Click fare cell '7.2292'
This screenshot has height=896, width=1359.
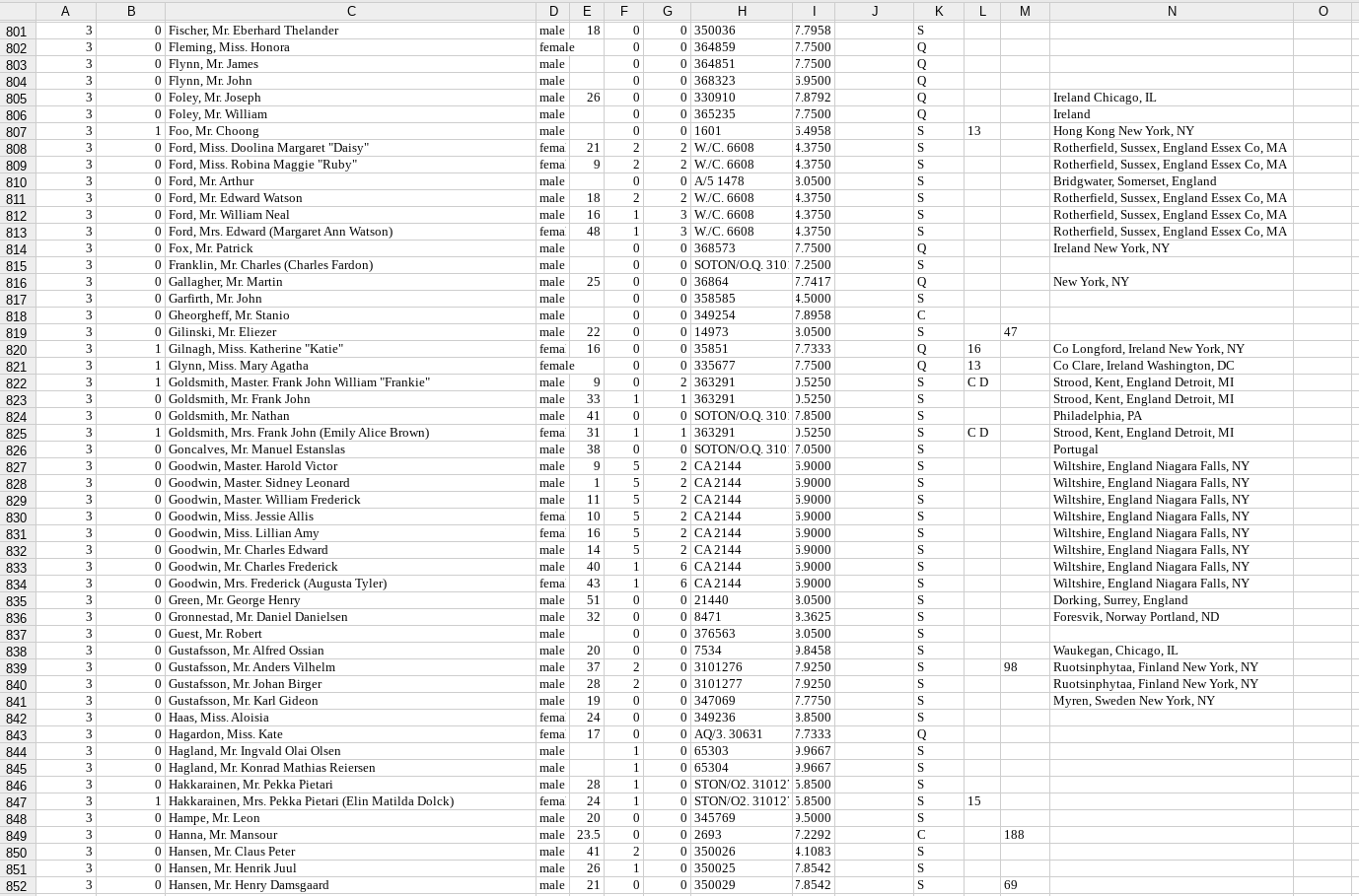[x=814, y=835]
